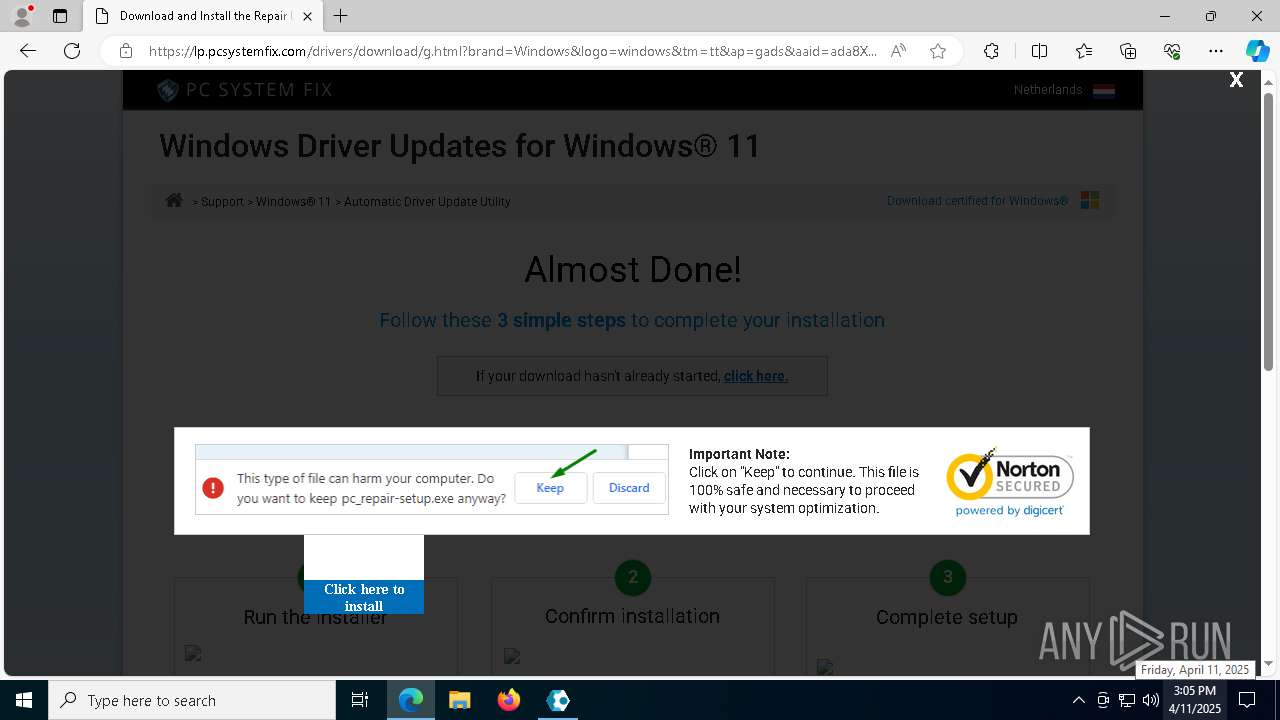Click the 'click here.' download link

coord(756,376)
